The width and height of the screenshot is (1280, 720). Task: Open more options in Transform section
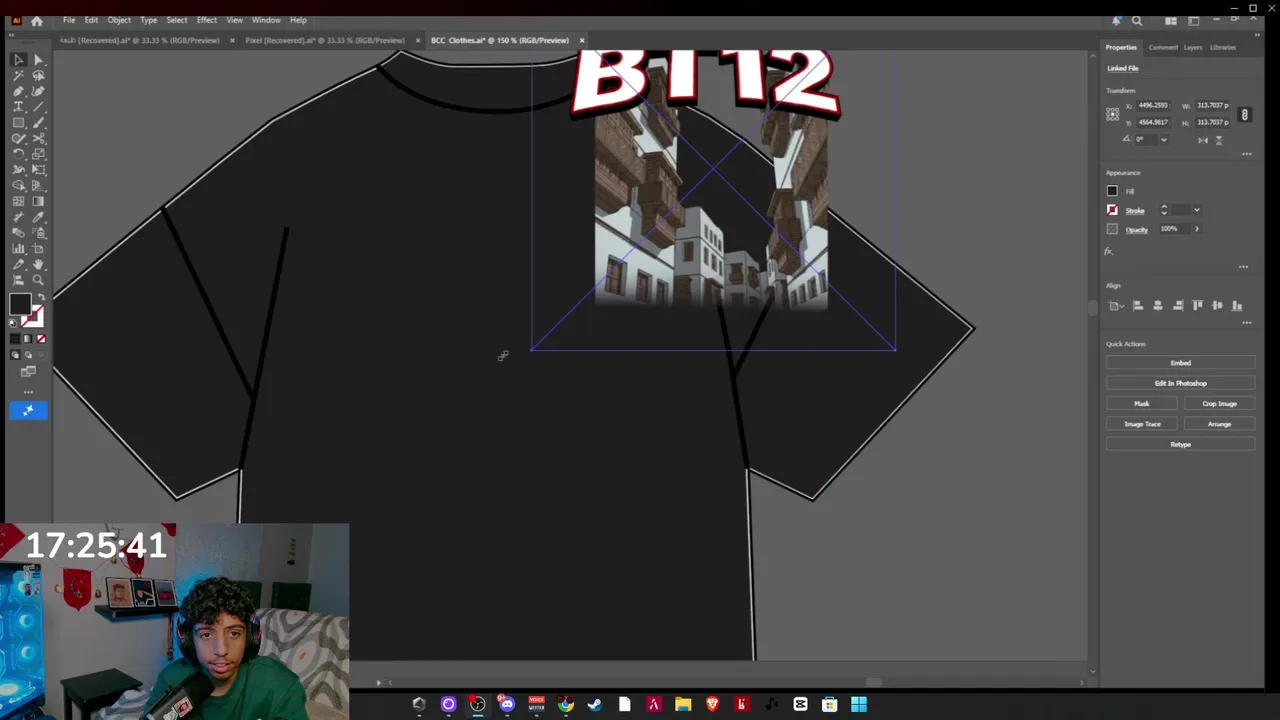(x=1246, y=154)
